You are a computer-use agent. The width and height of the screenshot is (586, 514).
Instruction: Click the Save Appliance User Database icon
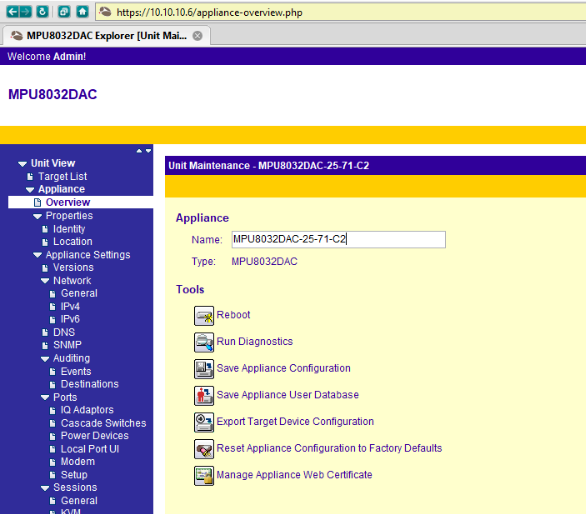(204, 395)
